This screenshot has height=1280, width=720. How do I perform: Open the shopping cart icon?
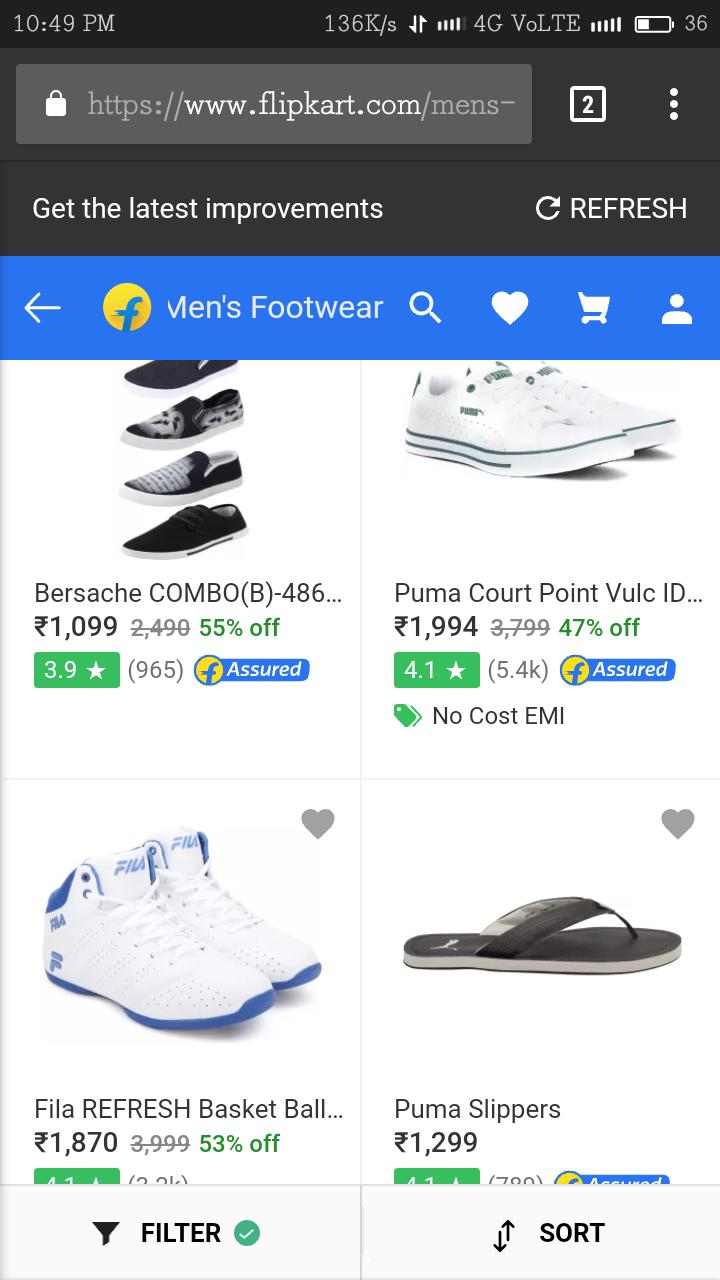coord(594,308)
